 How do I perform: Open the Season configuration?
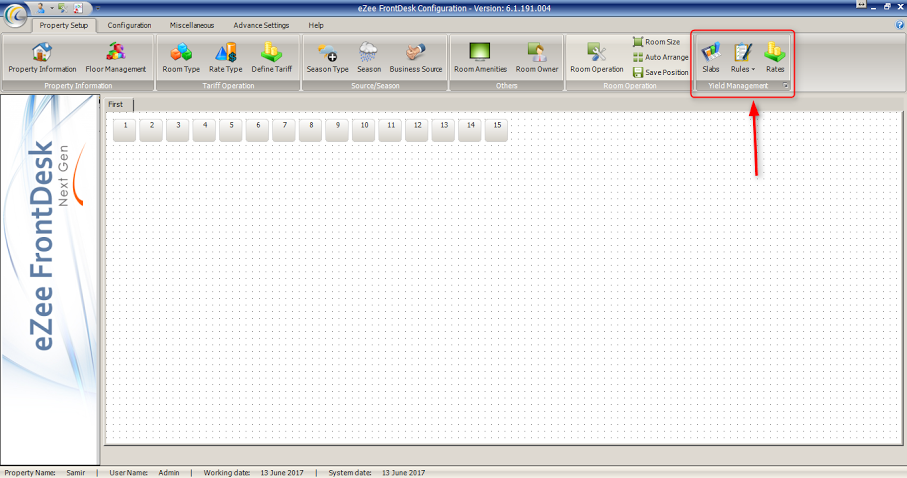click(x=369, y=58)
